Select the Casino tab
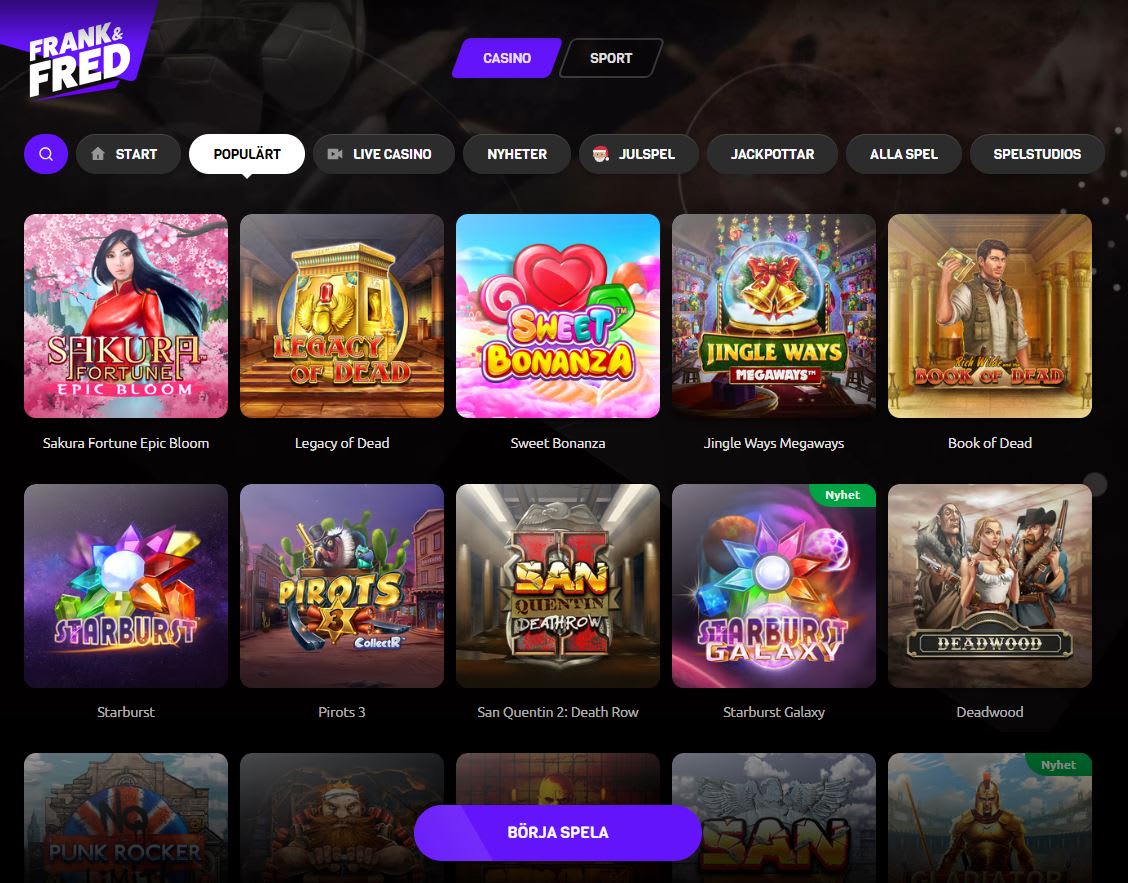Image resolution: width=1128 pixels, height=883 pixels. point(507,58)
